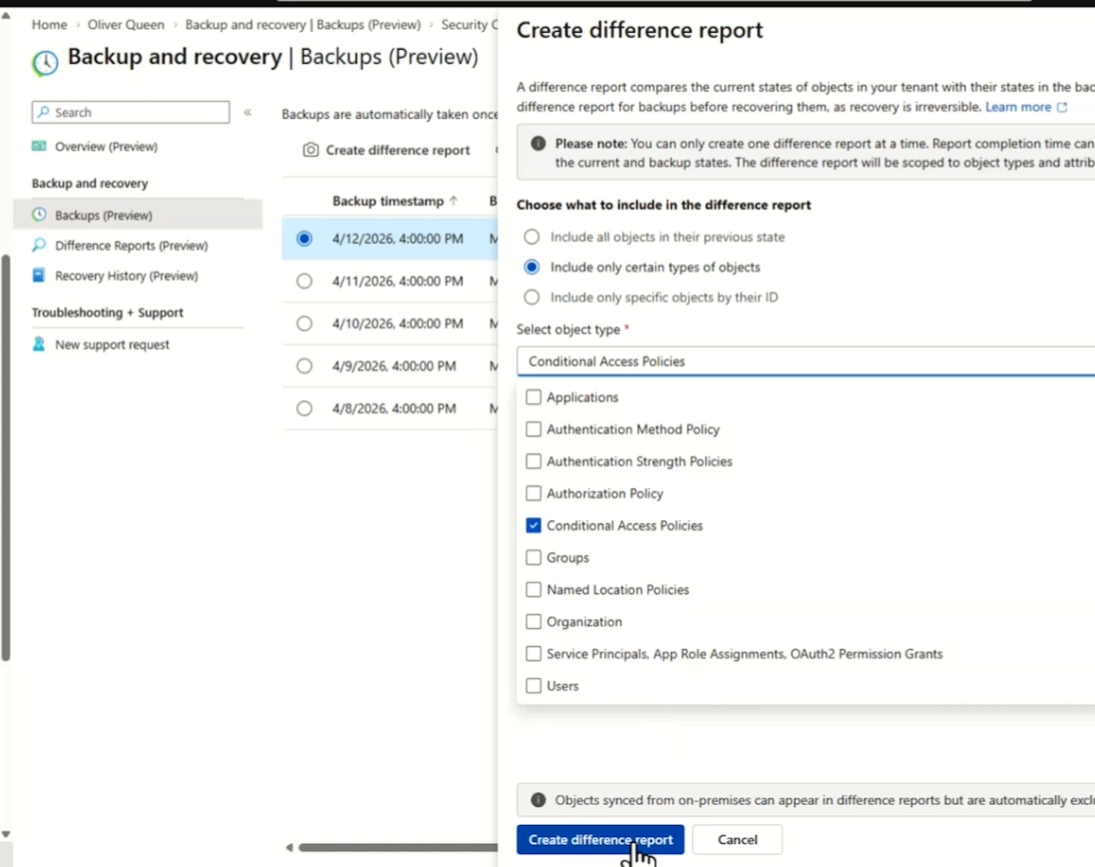Screen dimensions: 1095x867
Task: Click the Backup timestamp sort arrow
Action: point(453,201)
